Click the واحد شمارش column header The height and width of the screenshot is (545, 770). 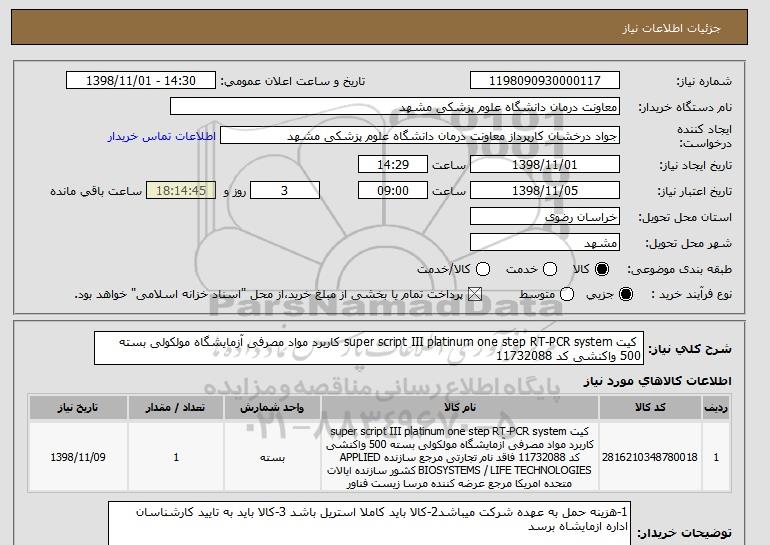(x=272, y=408)
